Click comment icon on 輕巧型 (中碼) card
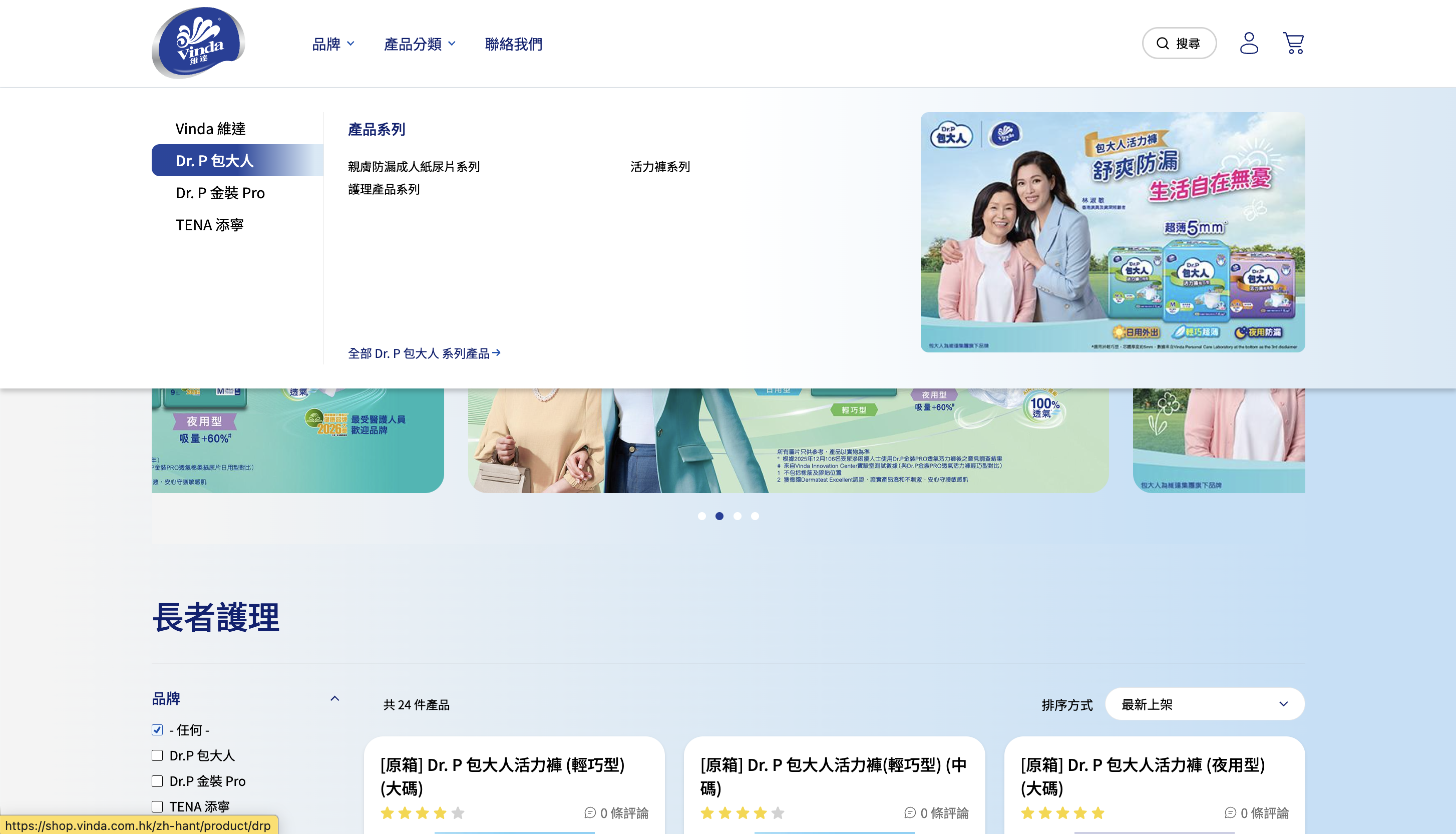This screenshot has width=1456, height=834. click(x=910, y=813)
